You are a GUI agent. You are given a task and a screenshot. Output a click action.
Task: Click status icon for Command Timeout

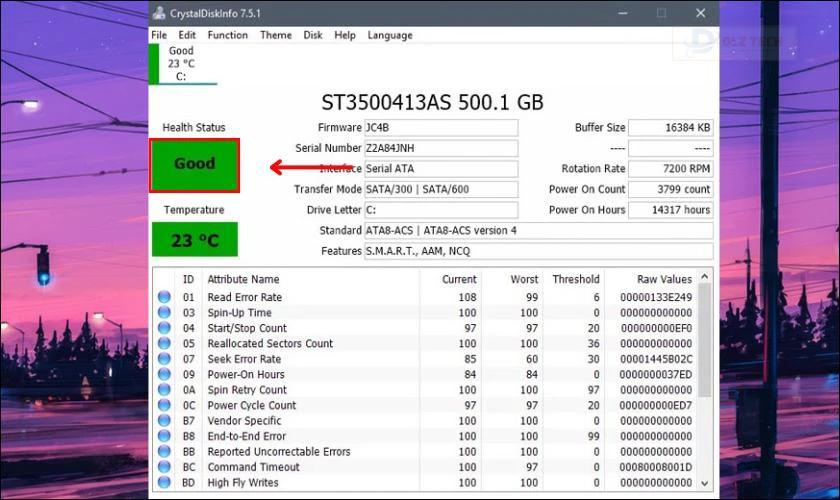click(164, 467)
